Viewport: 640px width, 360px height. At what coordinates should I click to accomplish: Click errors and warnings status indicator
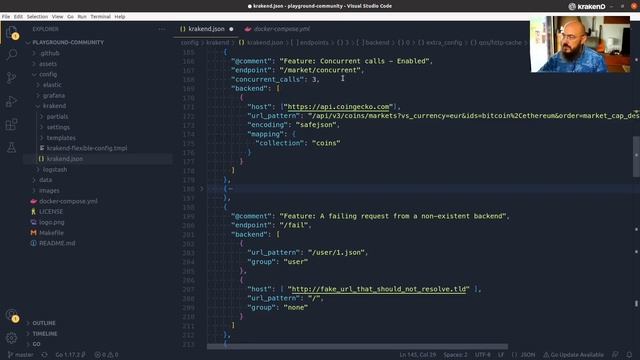(106, 355)
